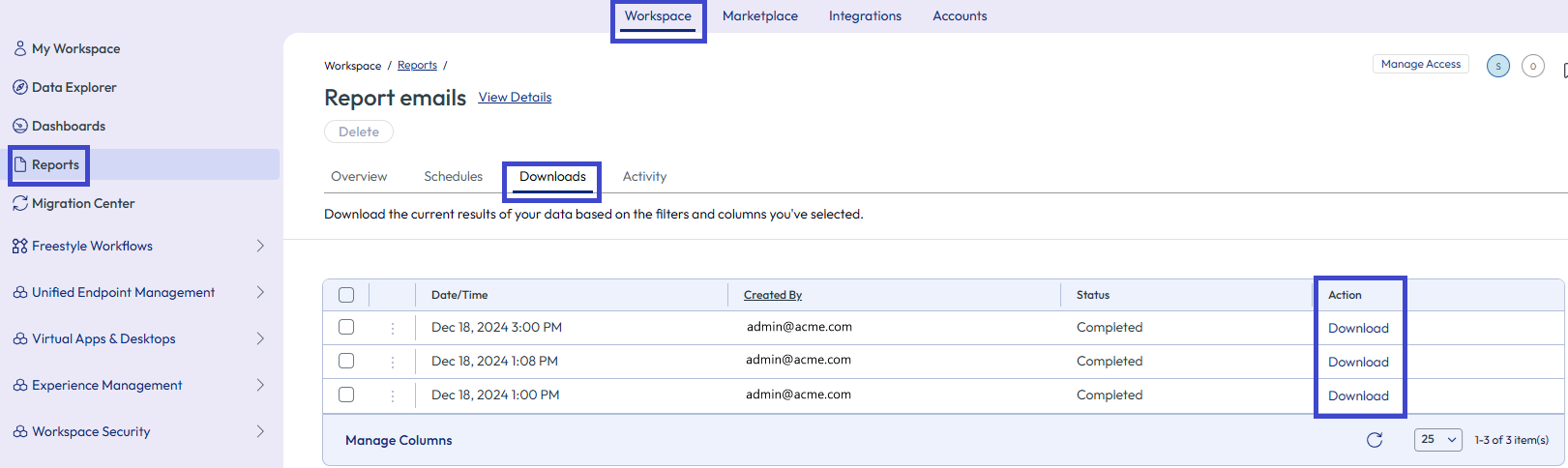The image size is (1568, 468).
Task: Click the Reports document icon
Action: pos(19,164)
